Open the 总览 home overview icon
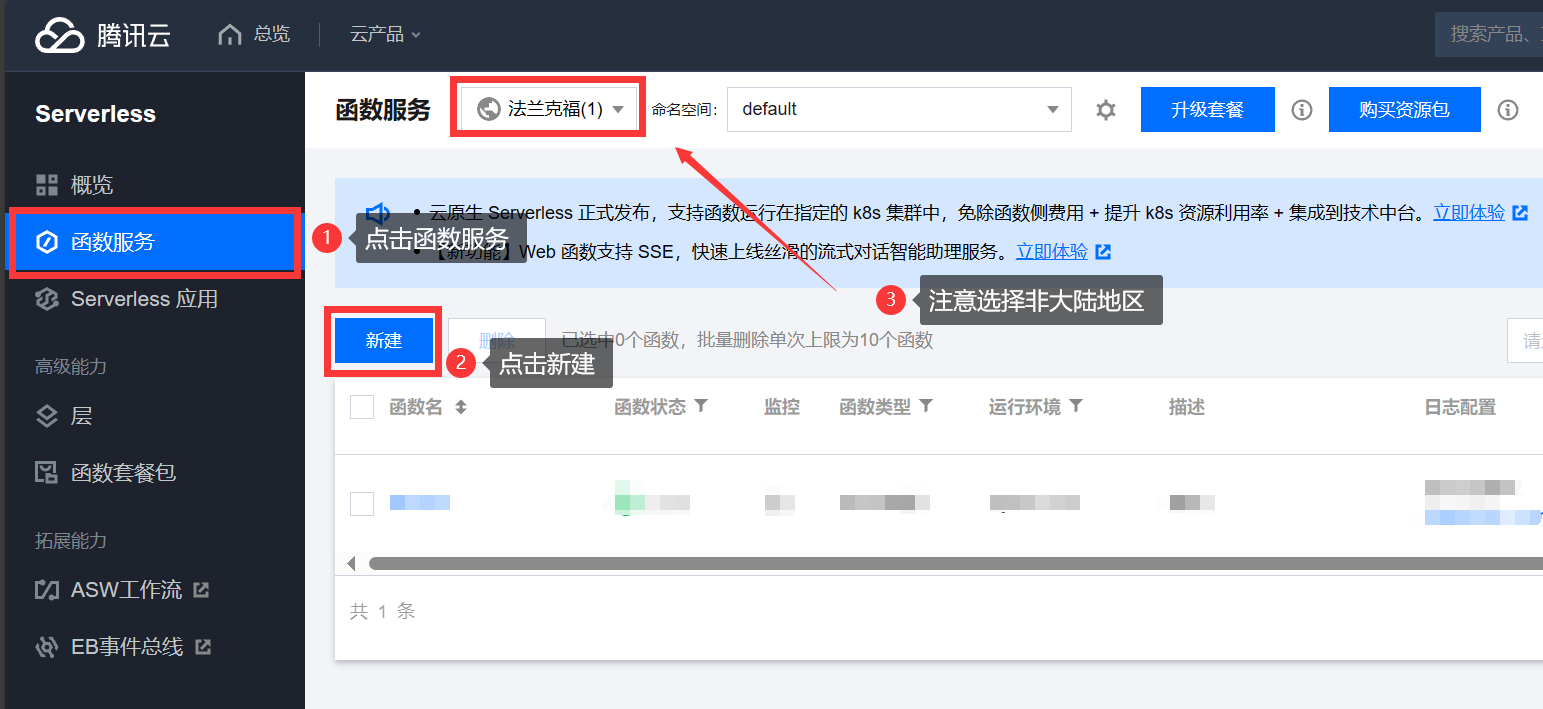The height and width of the screenshot is (709, 1543). (230, 35)
